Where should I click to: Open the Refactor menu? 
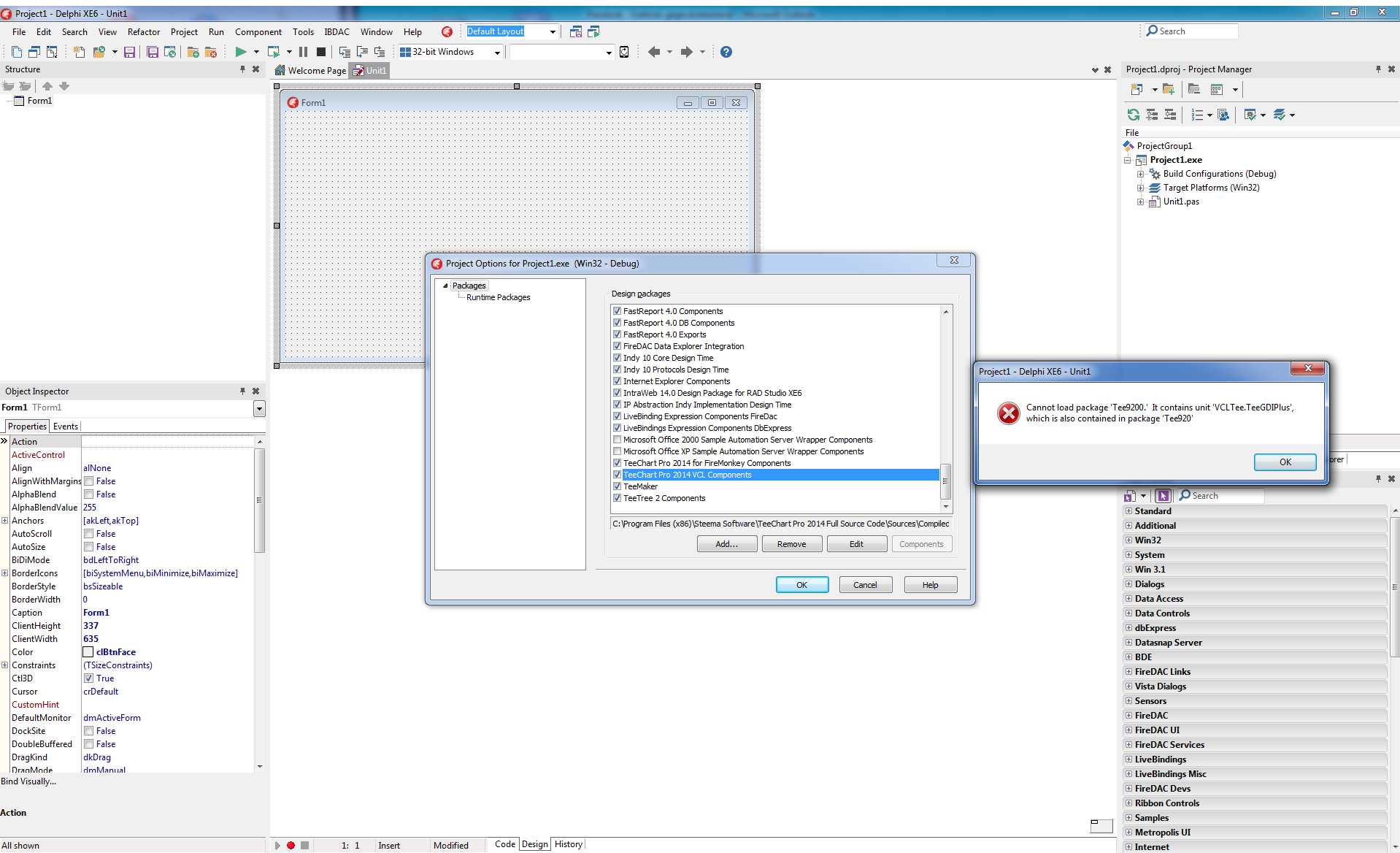coord(143,31)
